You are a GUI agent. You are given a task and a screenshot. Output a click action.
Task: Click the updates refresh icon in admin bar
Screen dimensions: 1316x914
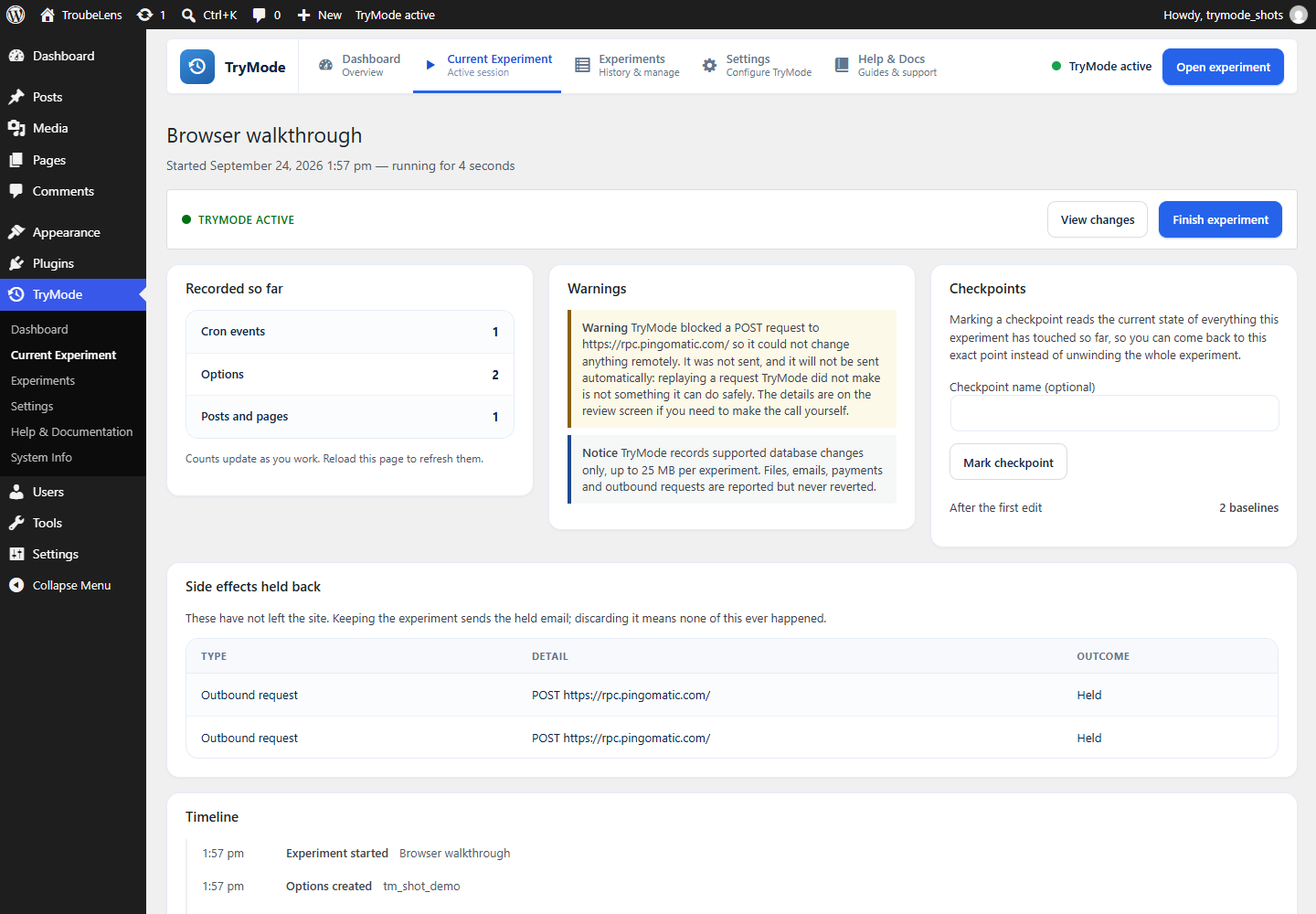144,15
